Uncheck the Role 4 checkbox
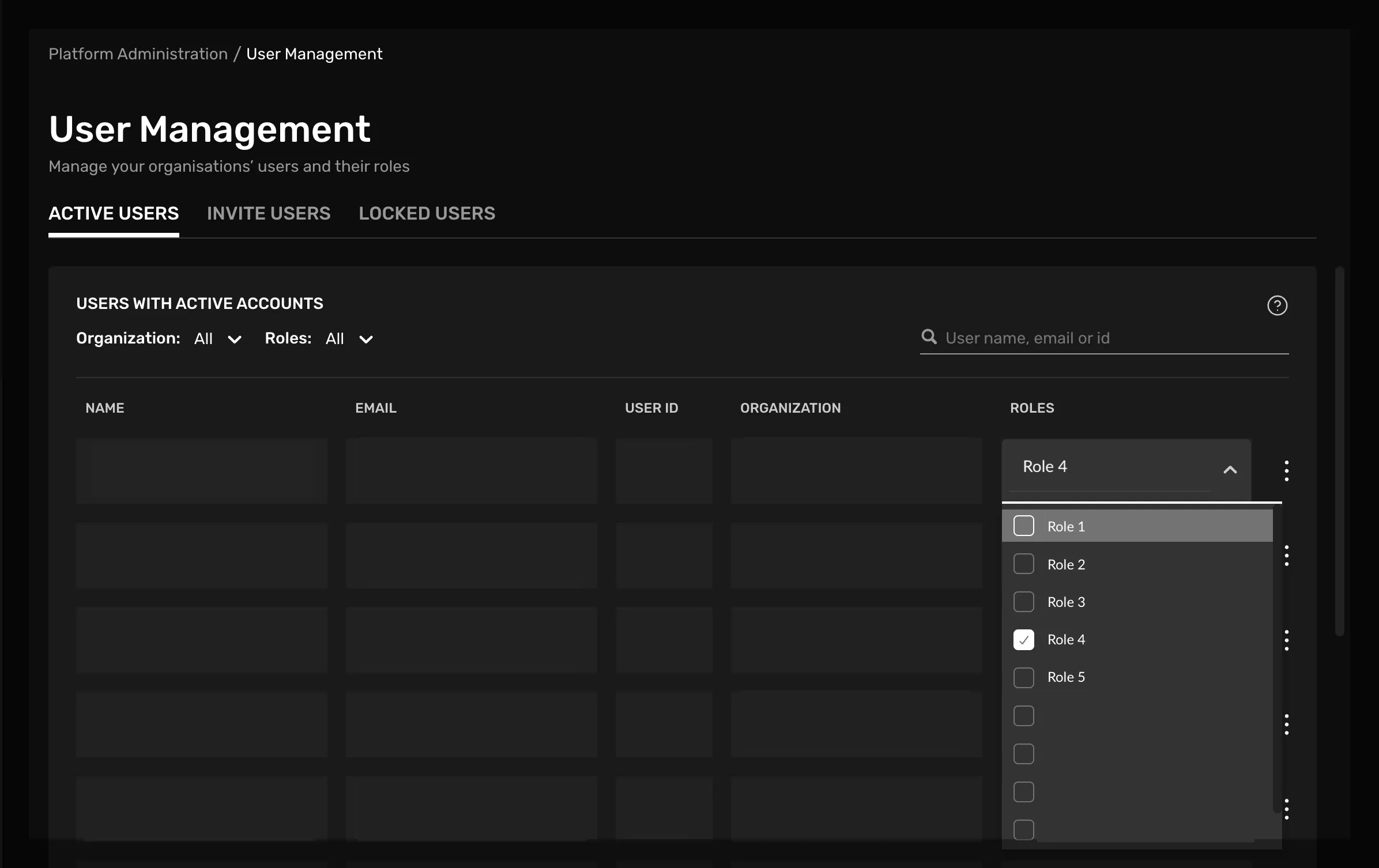1379x868 pixels. coord(1023,640)
